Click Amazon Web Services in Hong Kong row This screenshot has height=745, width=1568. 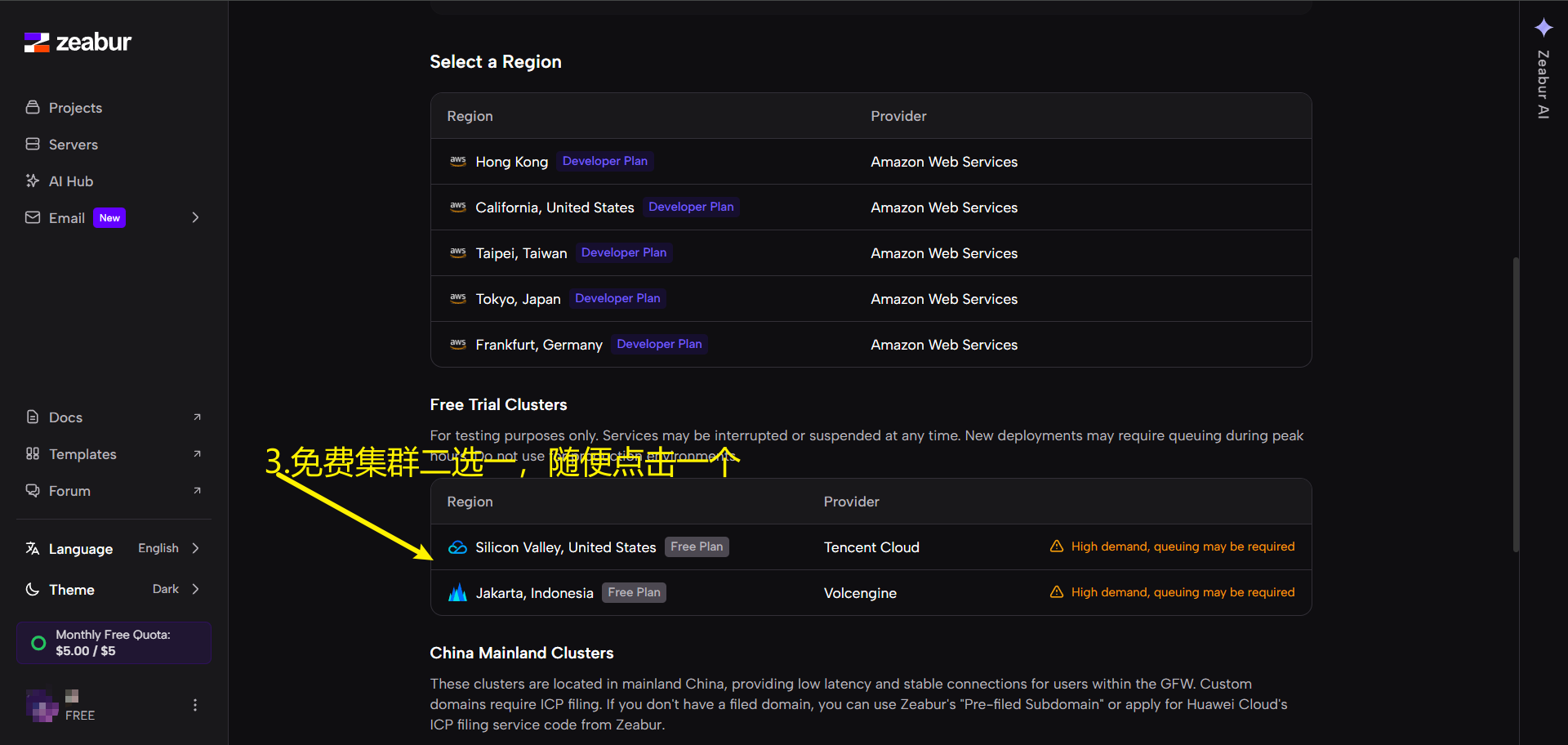944,162
